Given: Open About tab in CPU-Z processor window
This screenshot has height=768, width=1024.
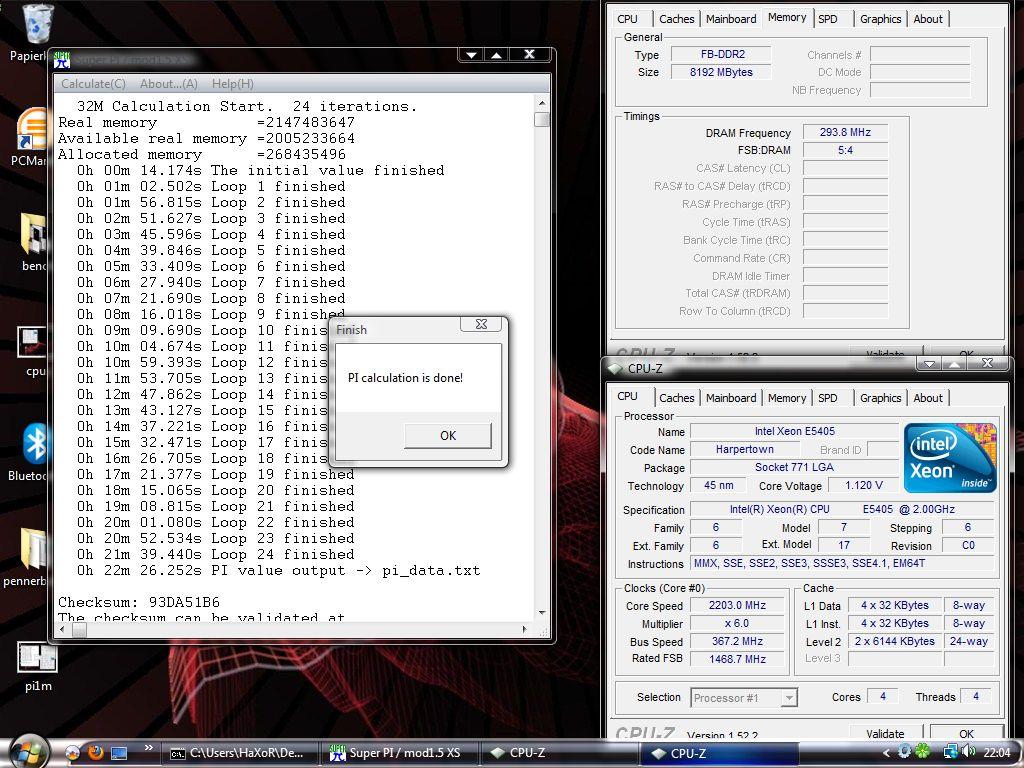Looking at the screenshot, I should [928, 398].
